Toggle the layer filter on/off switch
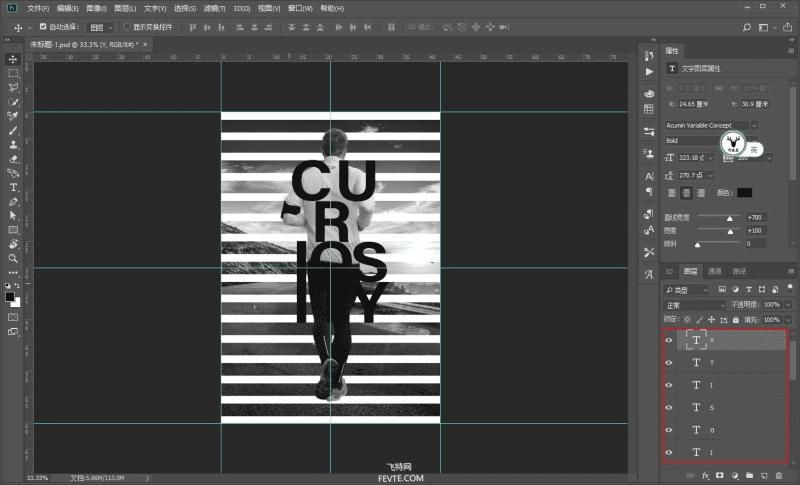Image resolution: width=800 pixels, height=485 pixels. point(789,289)
